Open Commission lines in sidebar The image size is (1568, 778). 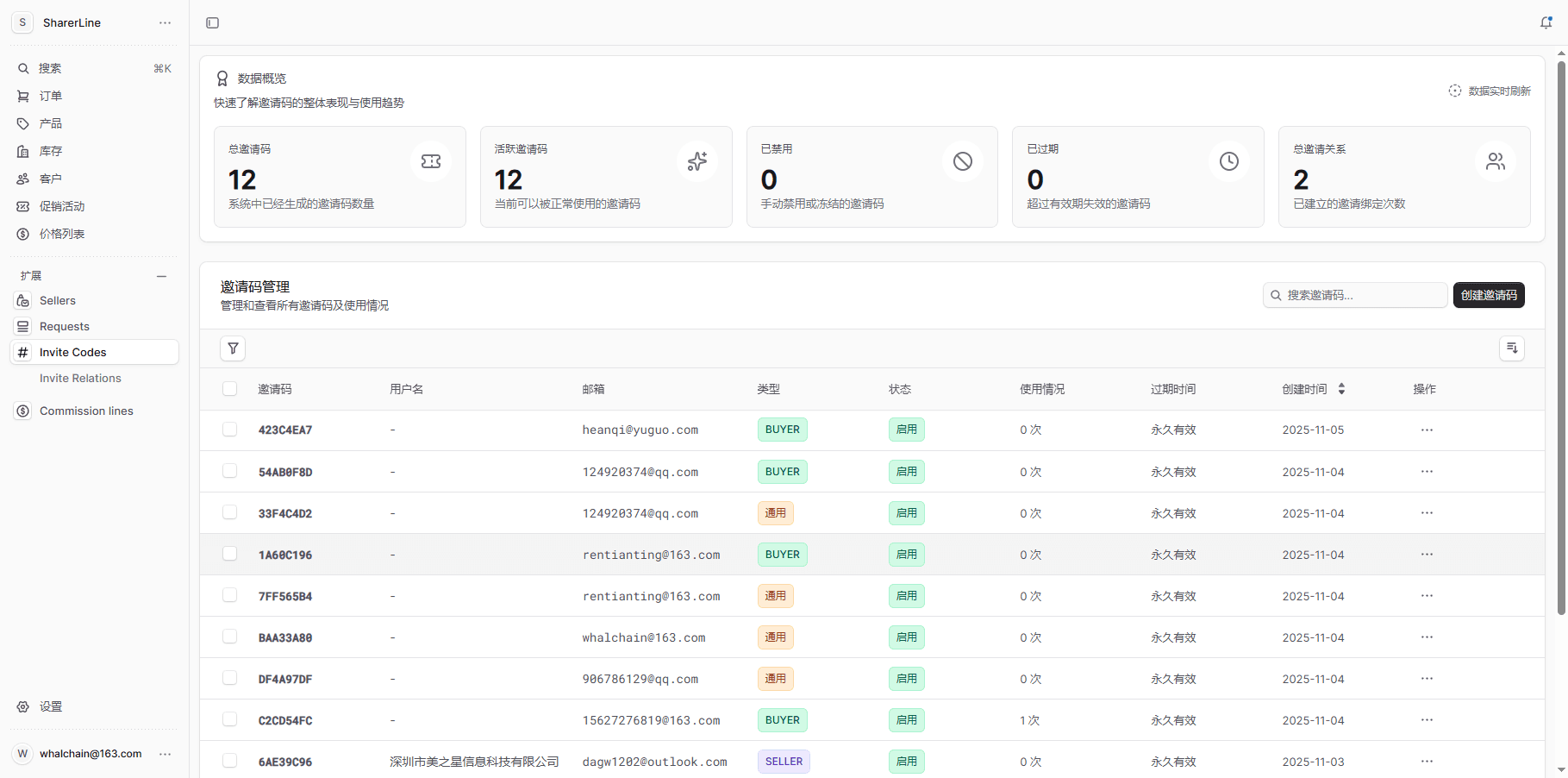coord(86,411)
